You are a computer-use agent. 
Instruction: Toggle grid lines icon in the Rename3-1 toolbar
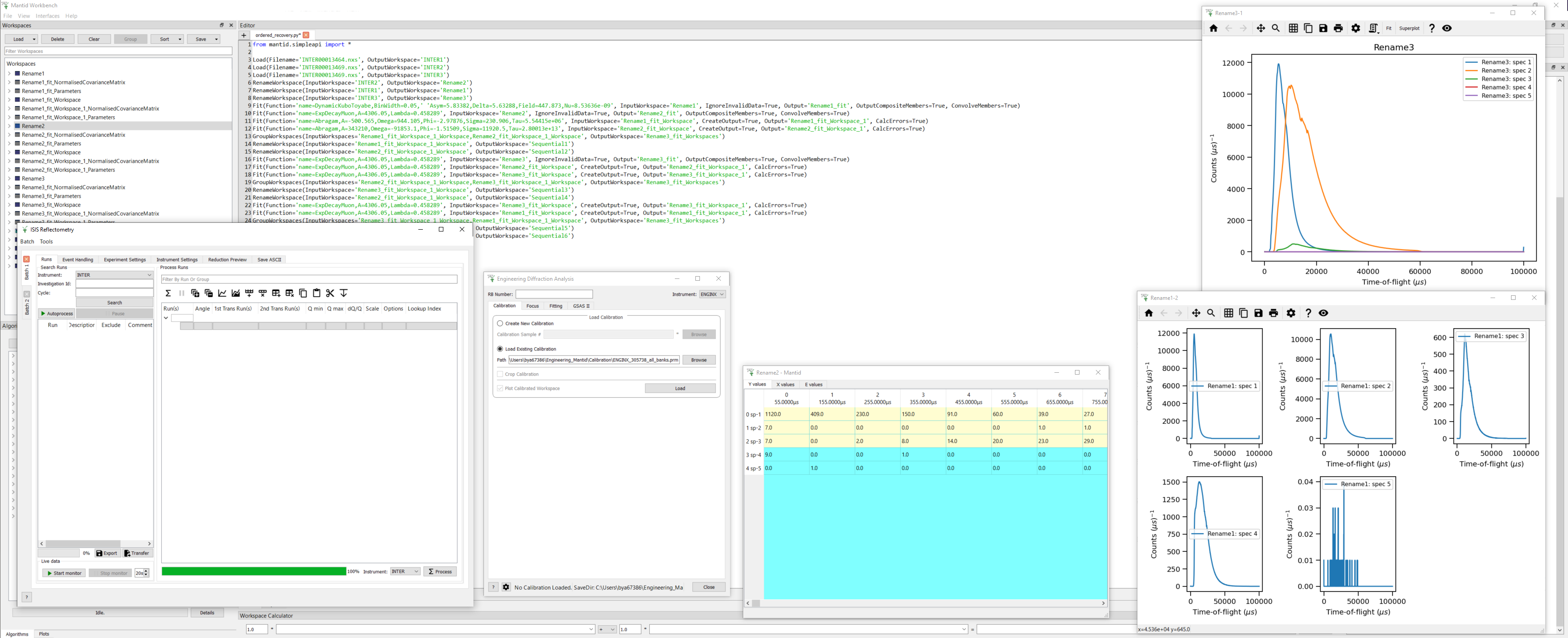click(x=1294, y=28)
